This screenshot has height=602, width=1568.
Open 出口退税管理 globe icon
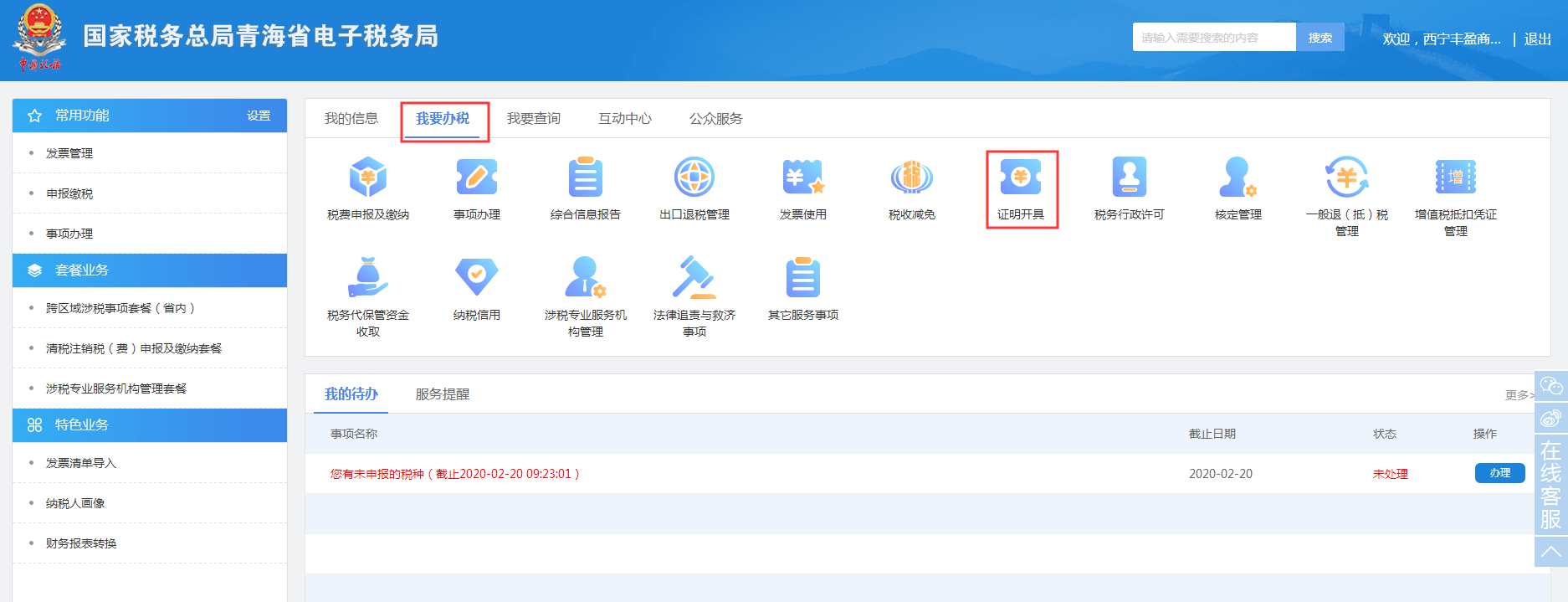coord(694,178)
